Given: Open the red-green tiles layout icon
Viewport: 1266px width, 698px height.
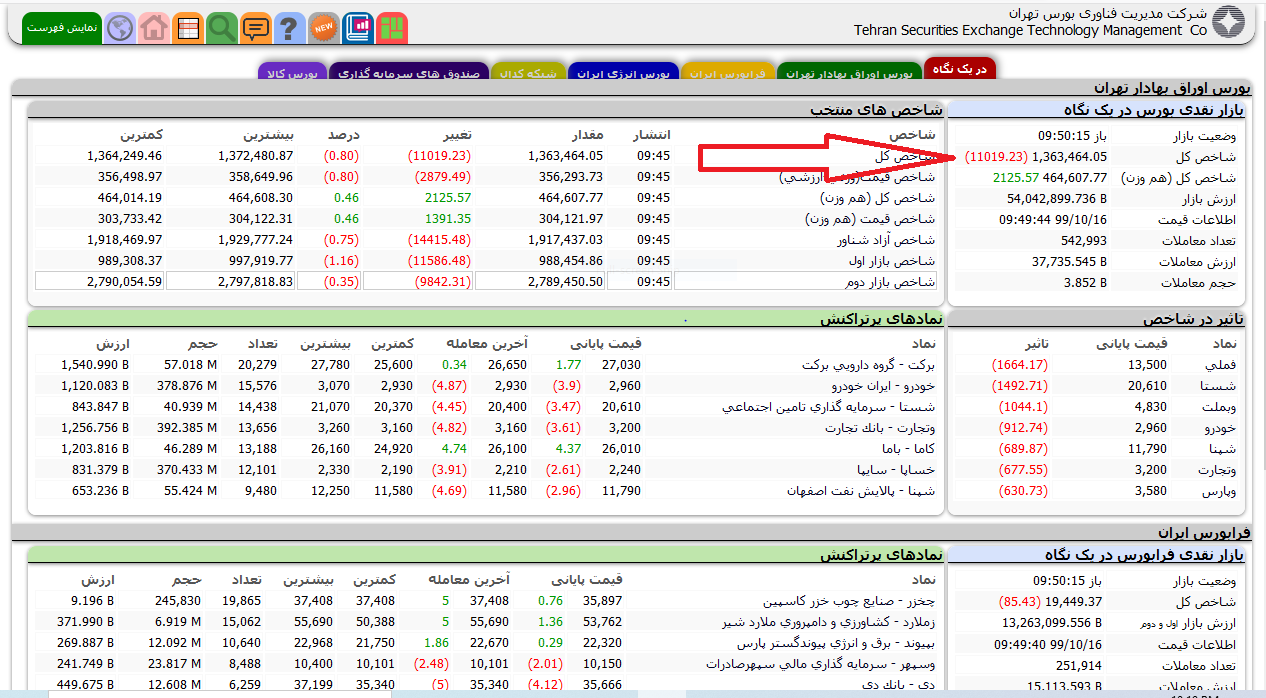Looking at the screenshot, I should [x=392, y=28].
